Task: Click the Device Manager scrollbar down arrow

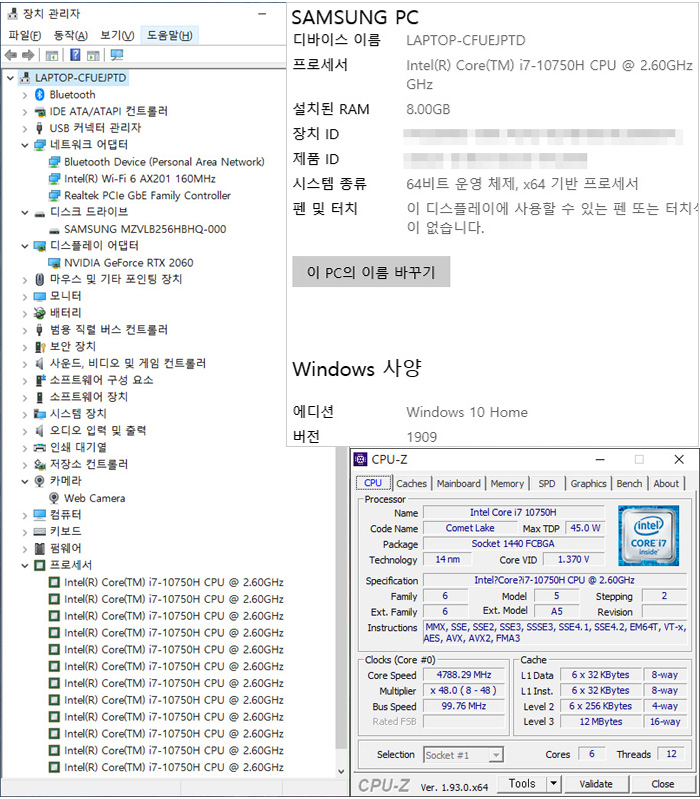Action: point(342,771)
